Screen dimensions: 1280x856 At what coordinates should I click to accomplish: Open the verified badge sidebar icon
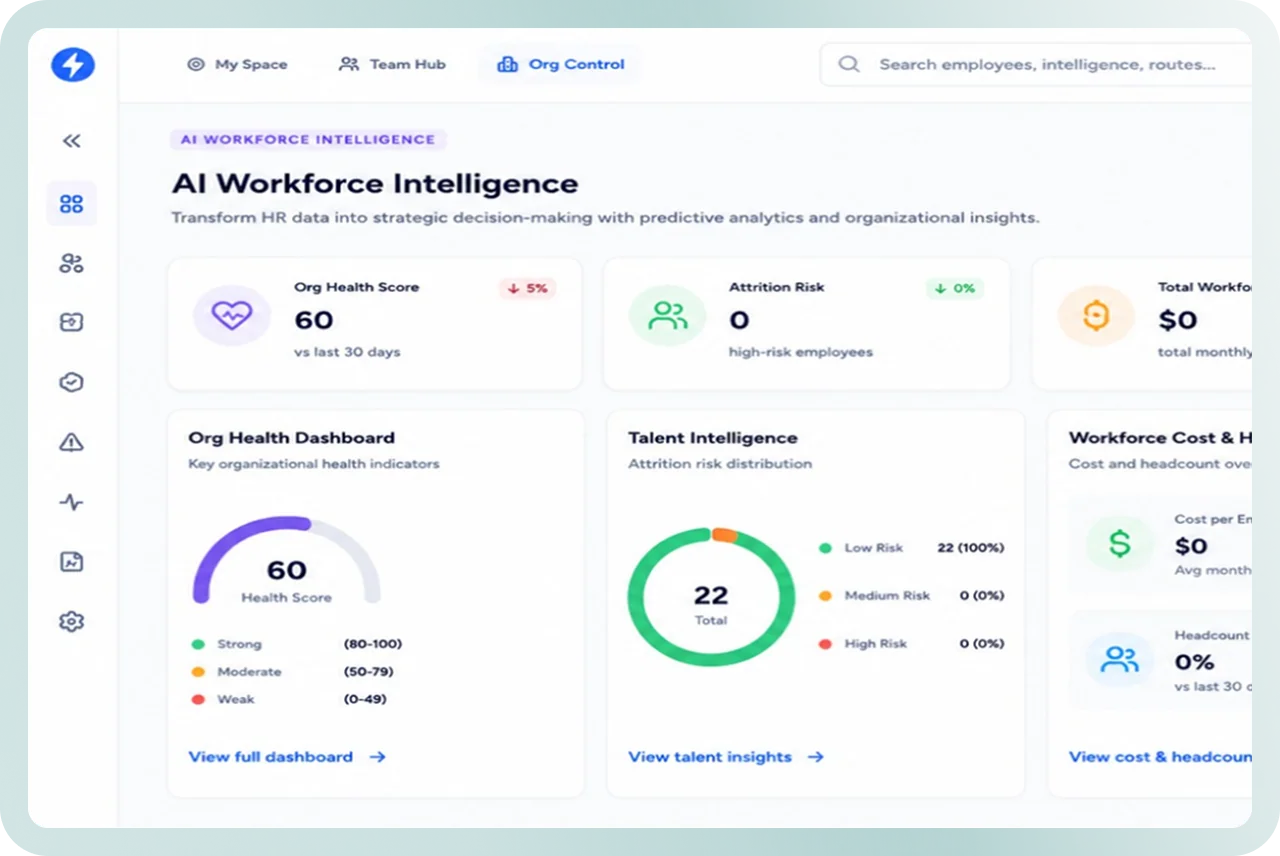point(71,382)
